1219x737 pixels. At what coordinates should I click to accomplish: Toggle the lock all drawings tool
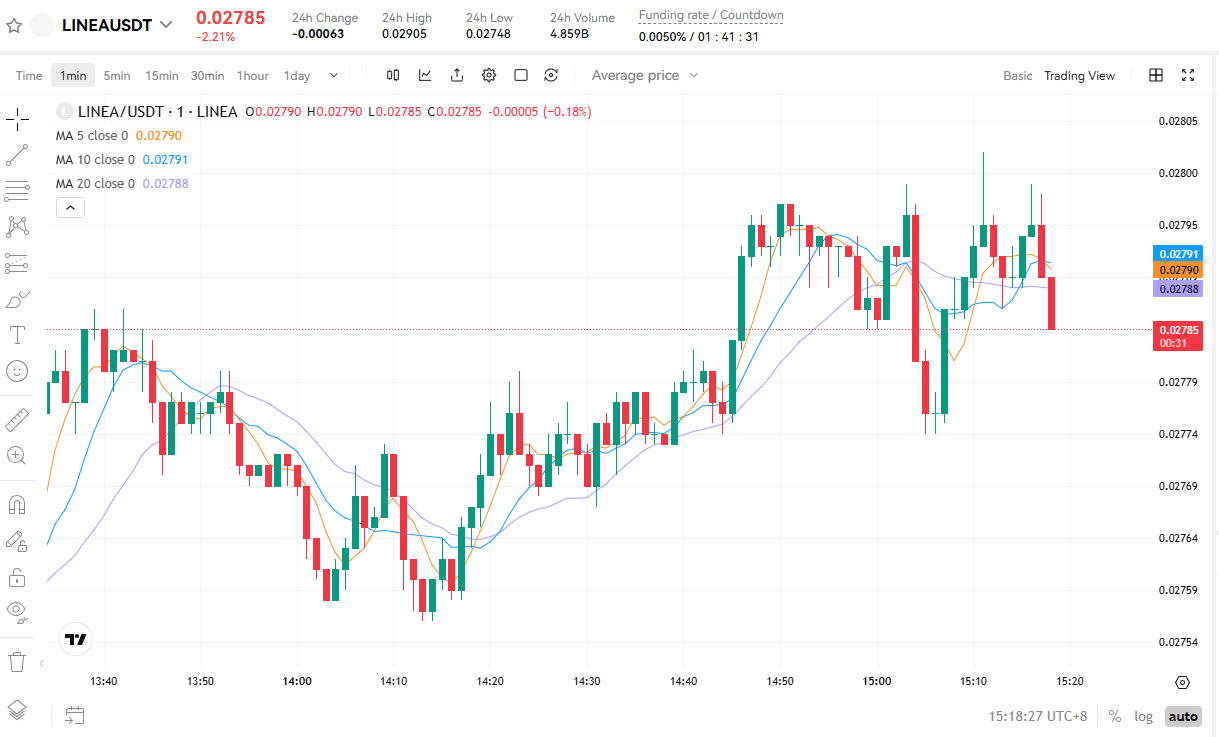[17, 577]
